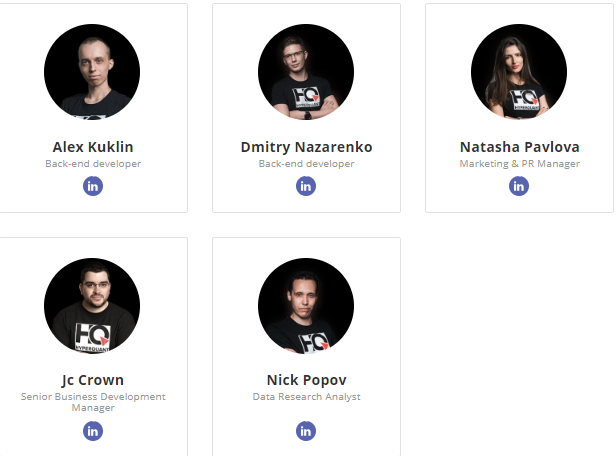Click Nick Popov's profile photo
Screen dimensions: 616x456
pos(306,306)
